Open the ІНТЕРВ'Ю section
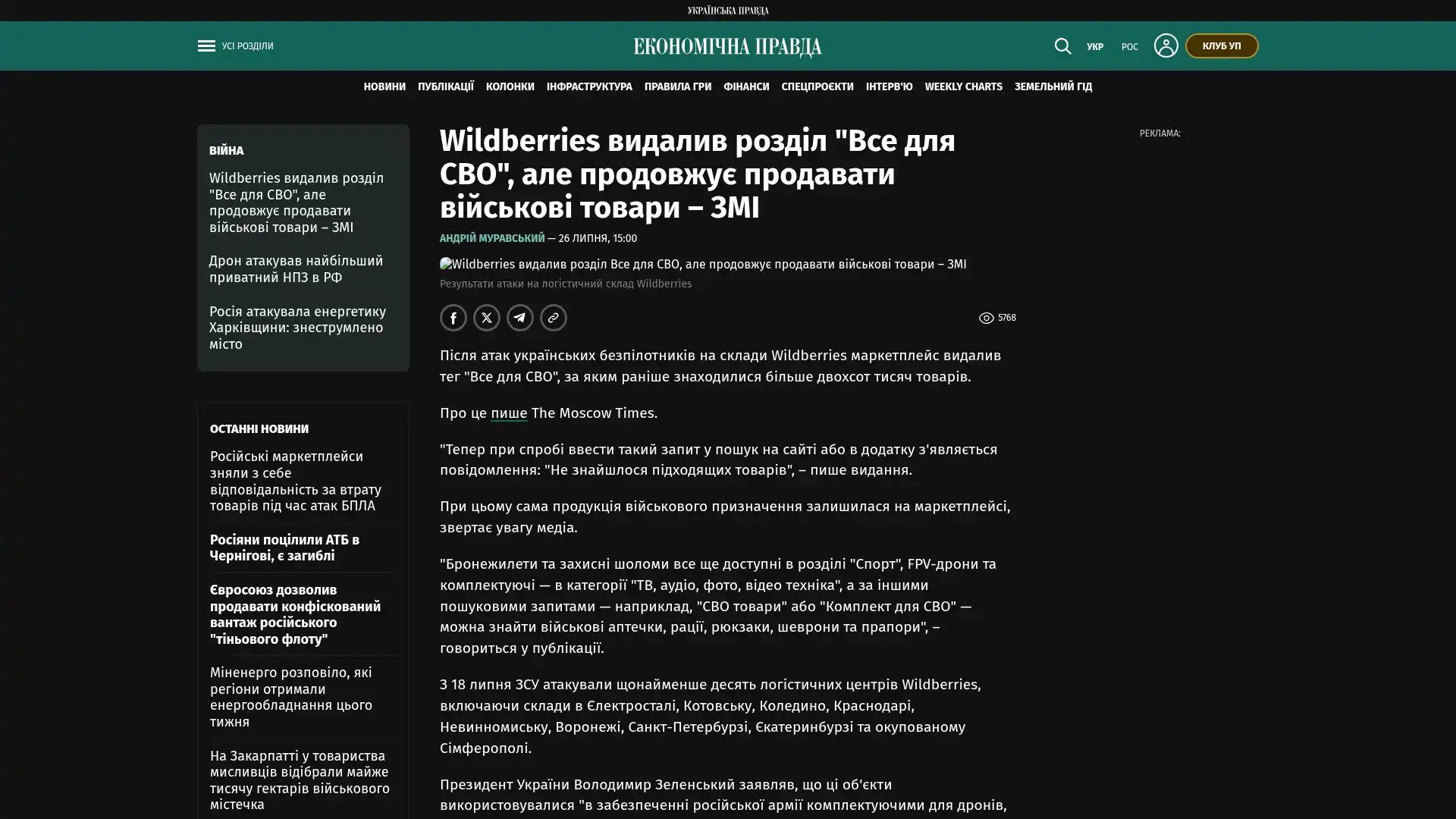 click(x=890, y=86)
